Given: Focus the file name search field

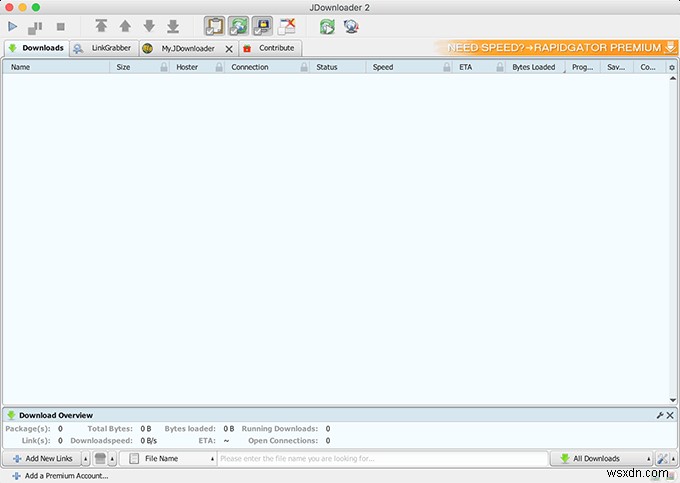Looking at the screenshot, I should (x=383, y=459).
